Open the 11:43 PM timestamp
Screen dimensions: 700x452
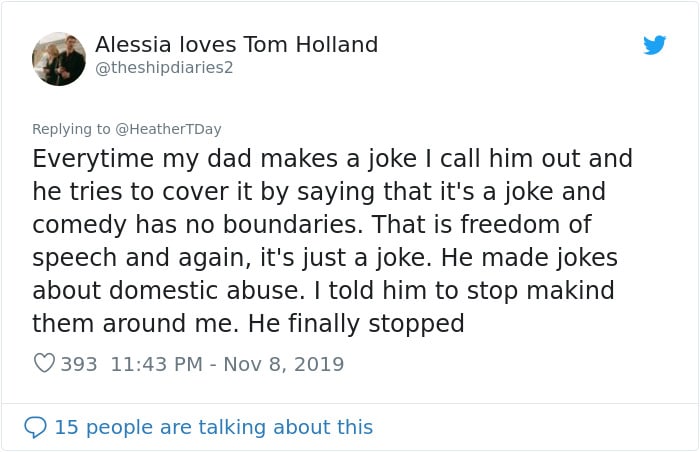coord(156,364)
